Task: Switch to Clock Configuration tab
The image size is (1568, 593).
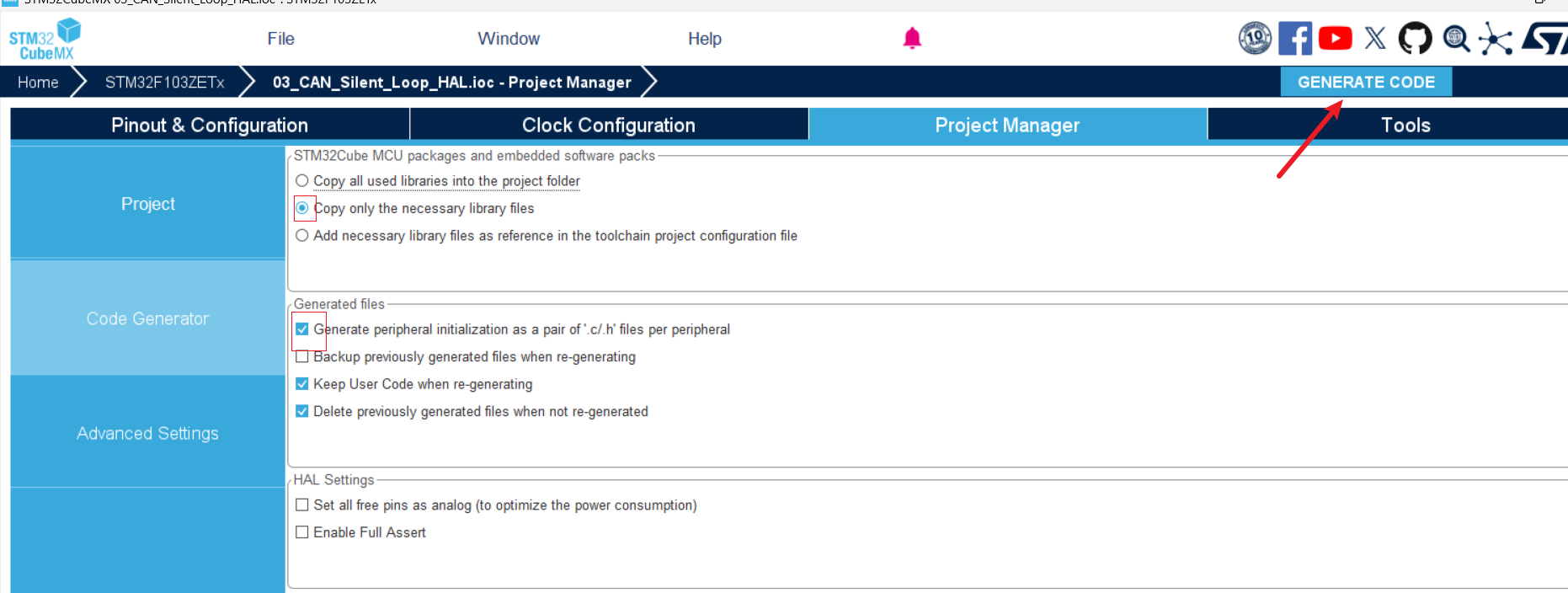Action: tap(609, 125)
